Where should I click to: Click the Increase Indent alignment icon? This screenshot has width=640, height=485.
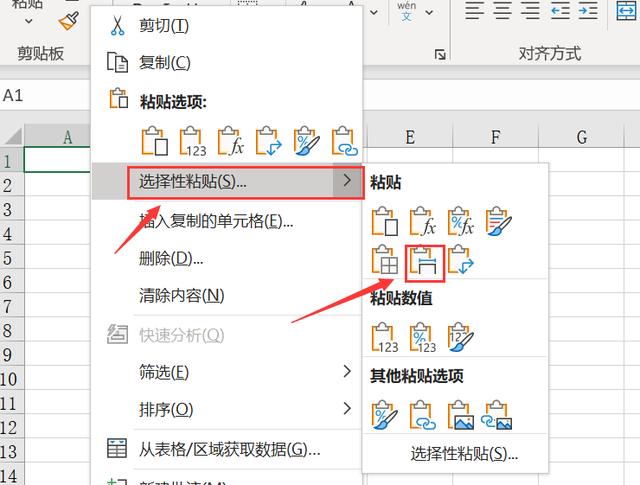(x=589, y=11)
